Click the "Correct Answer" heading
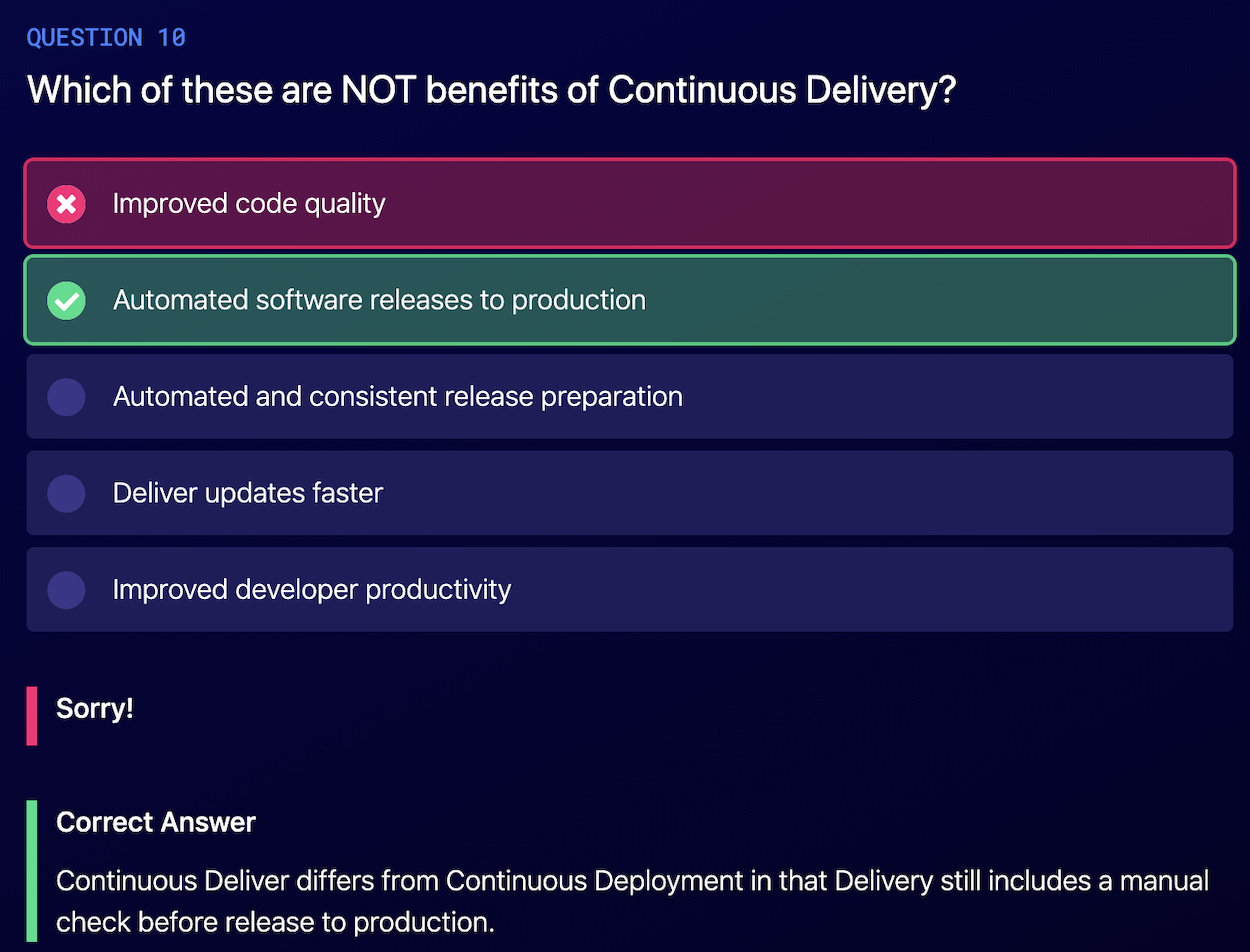The width and height of the screenshot is (1250, 952). (x=156, y=823)
